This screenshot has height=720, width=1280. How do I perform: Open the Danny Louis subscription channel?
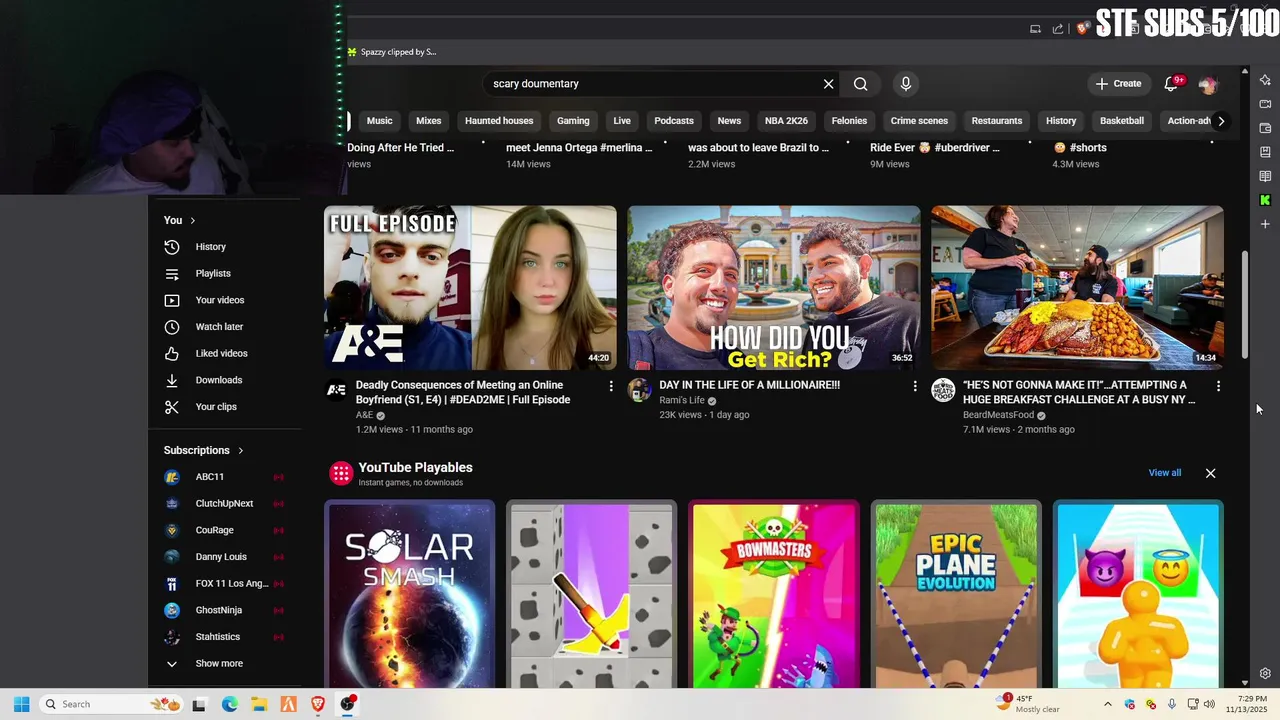point(225,557)
